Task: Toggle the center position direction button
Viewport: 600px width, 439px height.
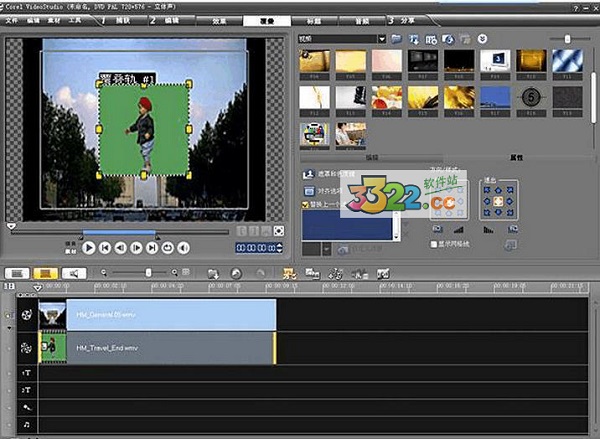Action: pyautogui.click(x=498, y=200)
